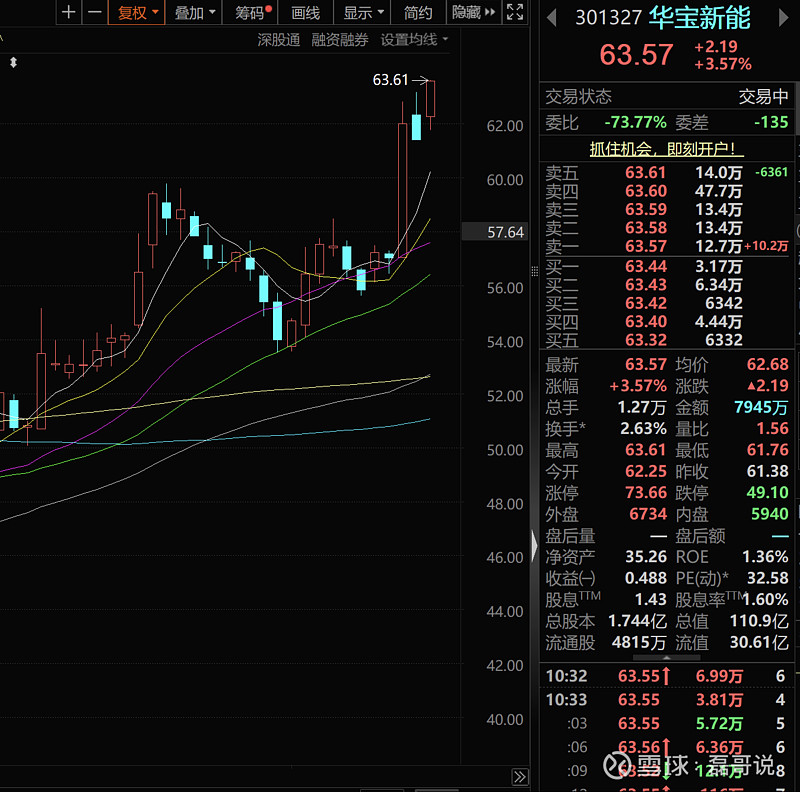Go to next stock with right arrow

point(784,18)
